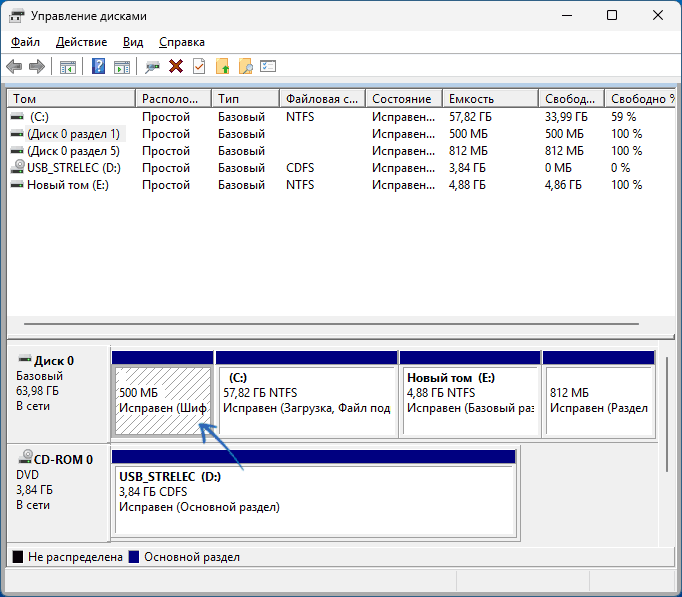Click the CD-ROM 0 disk label panel
The image size is (682, 597).
(x=58, y=492)
